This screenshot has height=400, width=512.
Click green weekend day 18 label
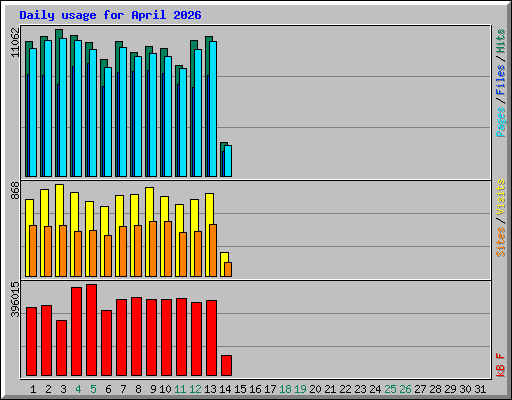[x=285, y=389]
